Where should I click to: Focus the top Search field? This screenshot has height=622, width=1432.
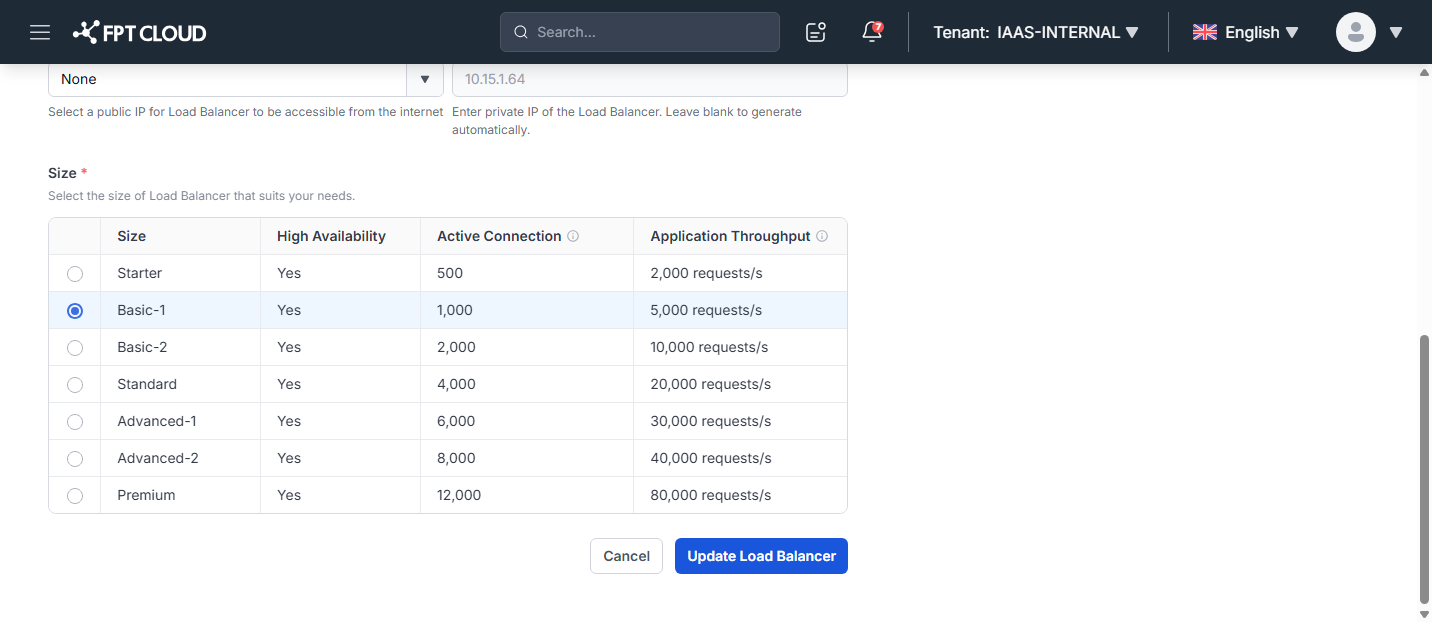coord(640,32)
